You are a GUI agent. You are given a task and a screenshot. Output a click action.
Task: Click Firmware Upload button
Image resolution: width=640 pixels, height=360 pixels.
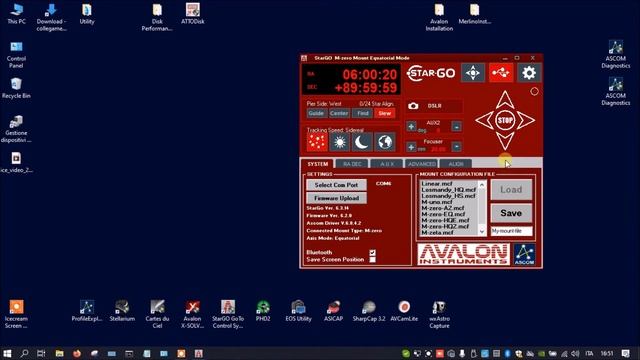(x=336, y=198)
